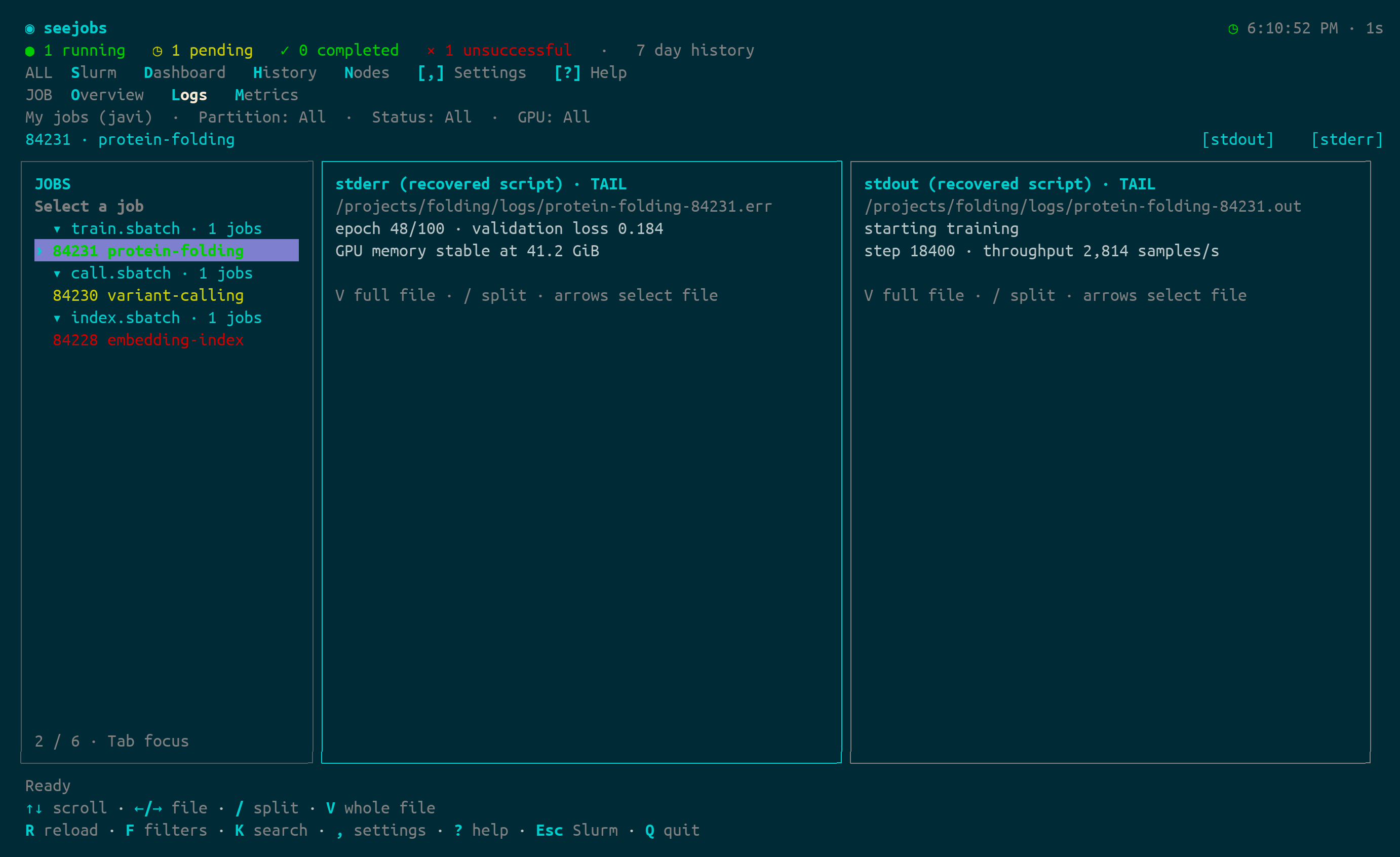Click the completed checkmark icon

click(x=285, y=51)
